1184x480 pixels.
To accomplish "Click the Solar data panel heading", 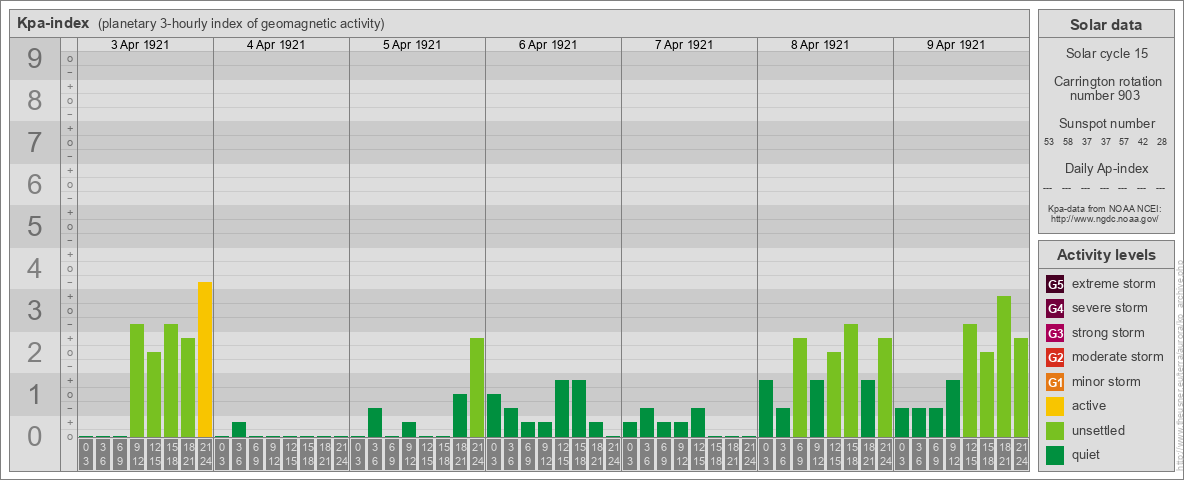I will (x=1106, y=25).
